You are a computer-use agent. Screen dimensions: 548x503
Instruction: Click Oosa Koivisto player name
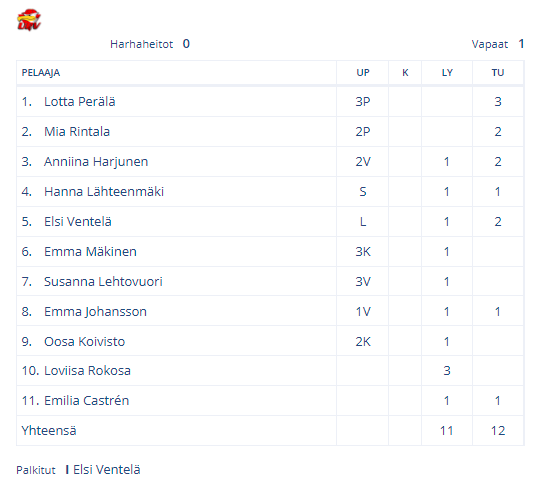[x=84, y=342]
